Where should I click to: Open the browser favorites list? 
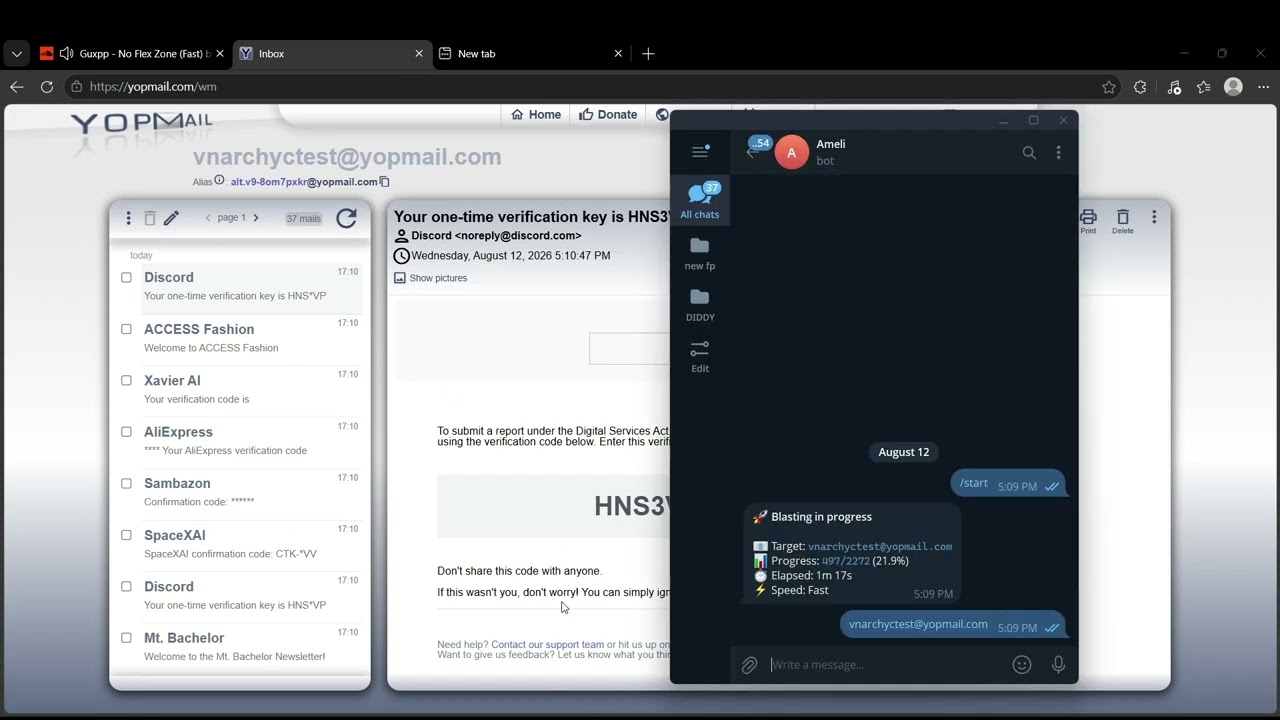[1203, 87]
